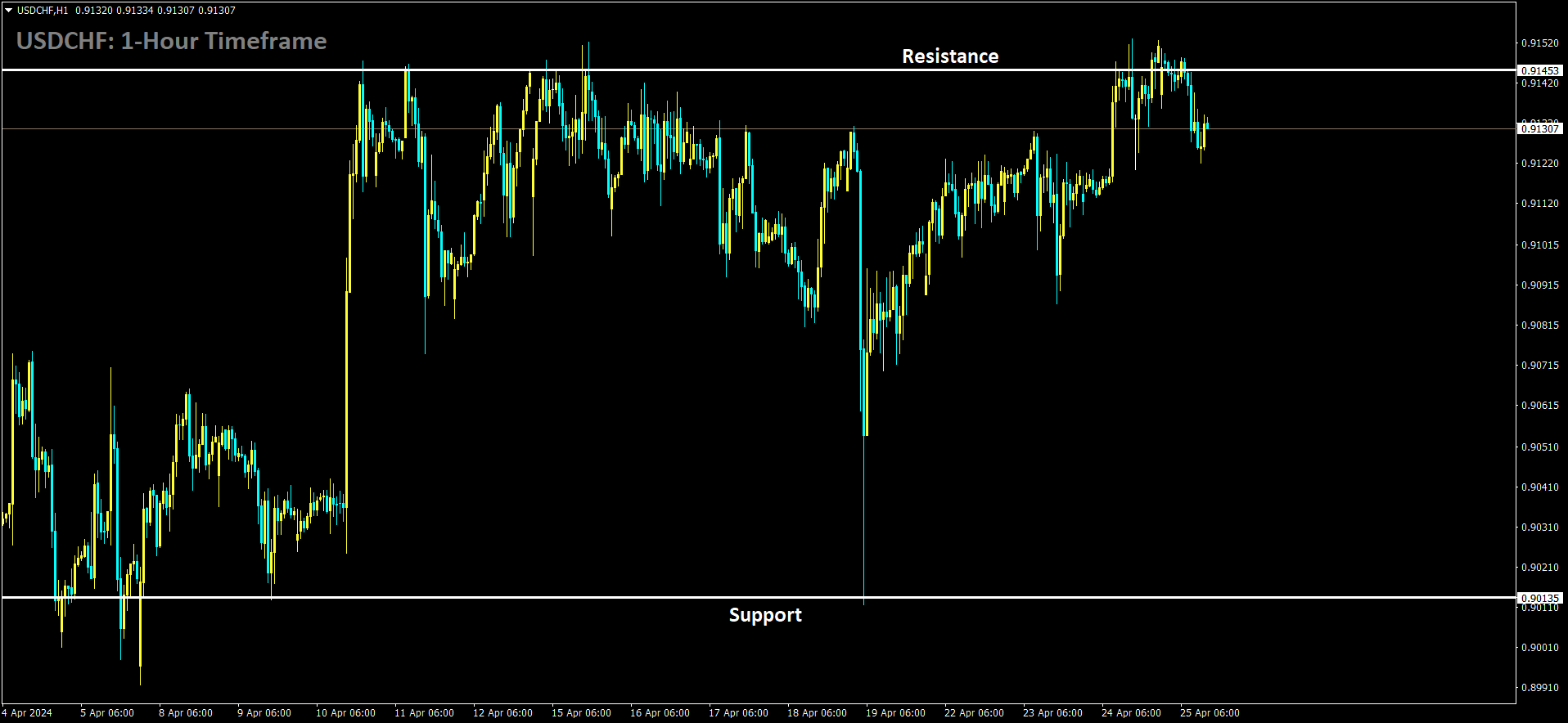Select the Support label text
The width and height of the screenshot is (1568, 723).
pyautogui.click(x=765, y=615)
